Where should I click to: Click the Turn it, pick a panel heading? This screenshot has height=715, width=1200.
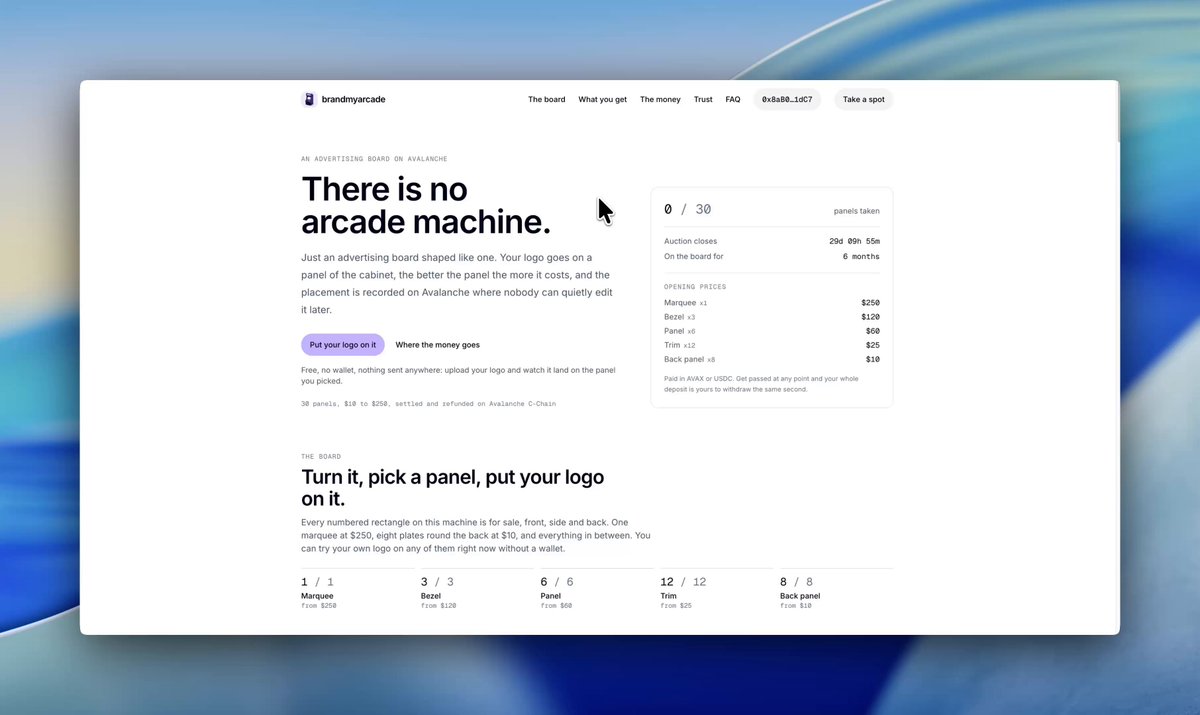click(x=453, y=487)
